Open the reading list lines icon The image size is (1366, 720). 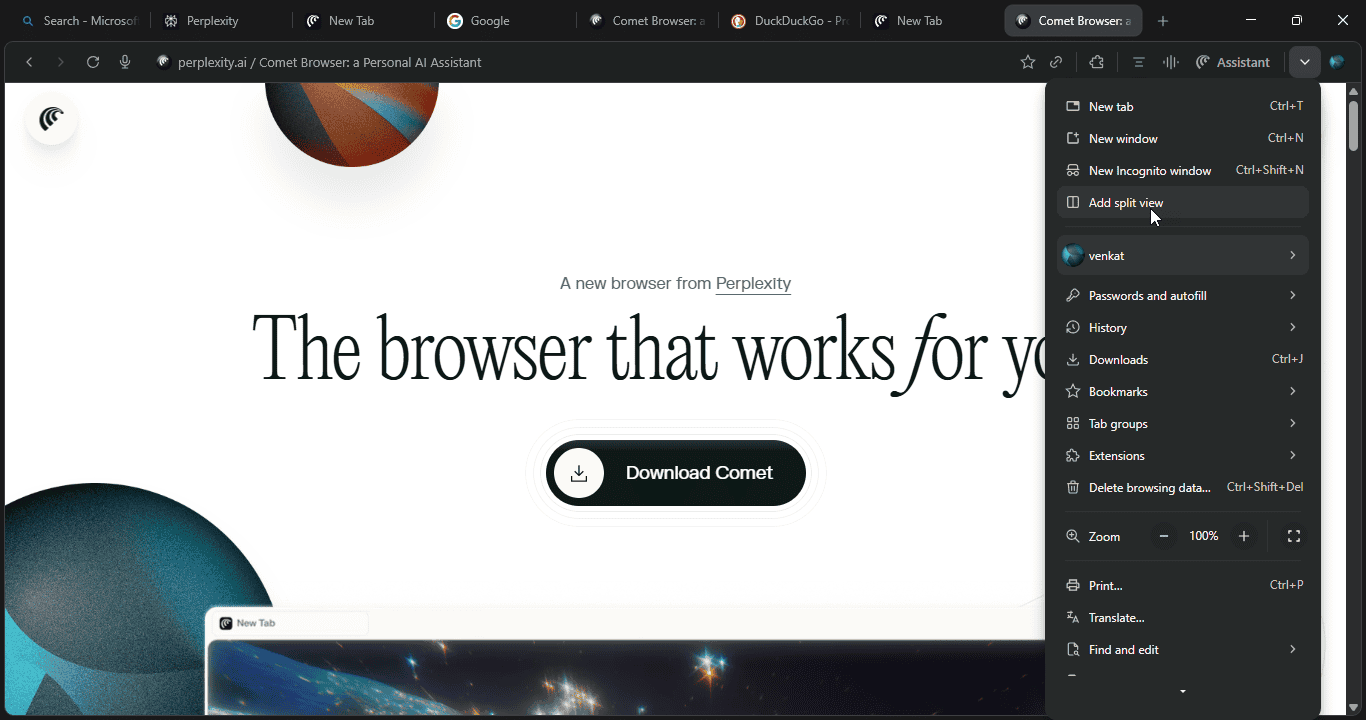coord(1138,62)
